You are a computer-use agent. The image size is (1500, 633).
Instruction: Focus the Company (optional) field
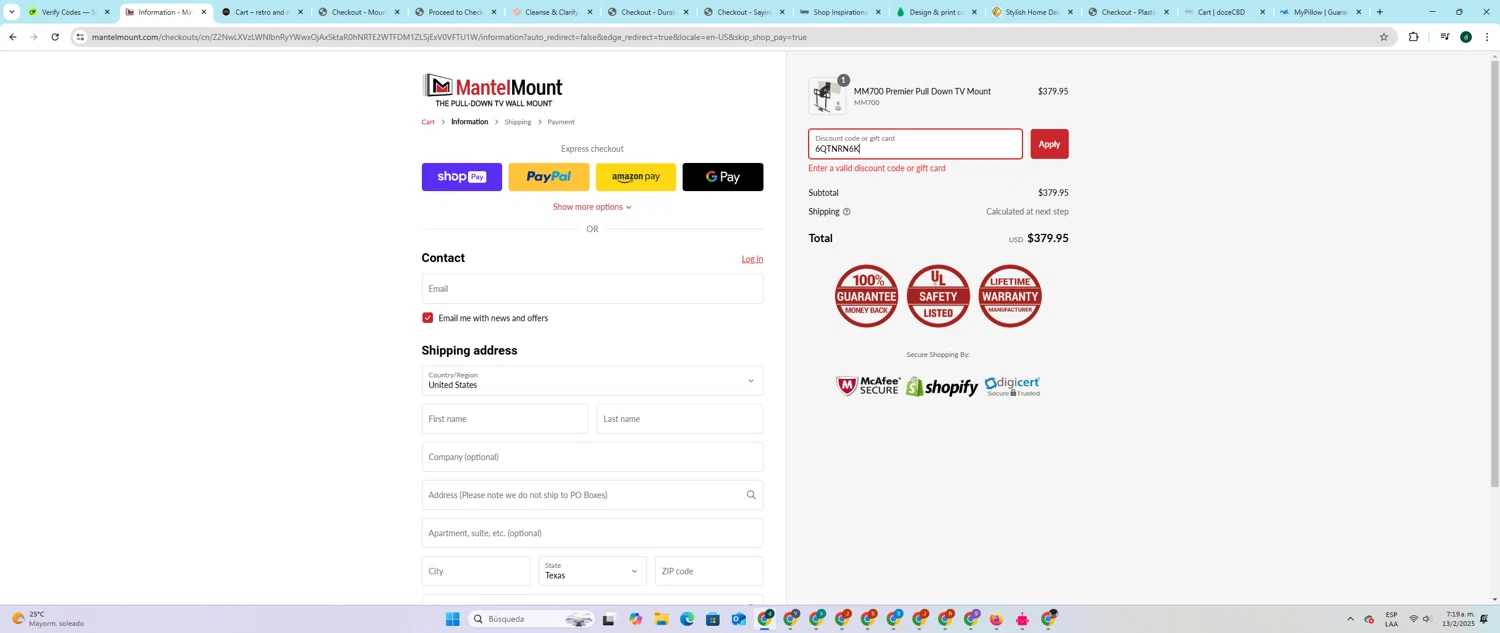coord(592,457)
